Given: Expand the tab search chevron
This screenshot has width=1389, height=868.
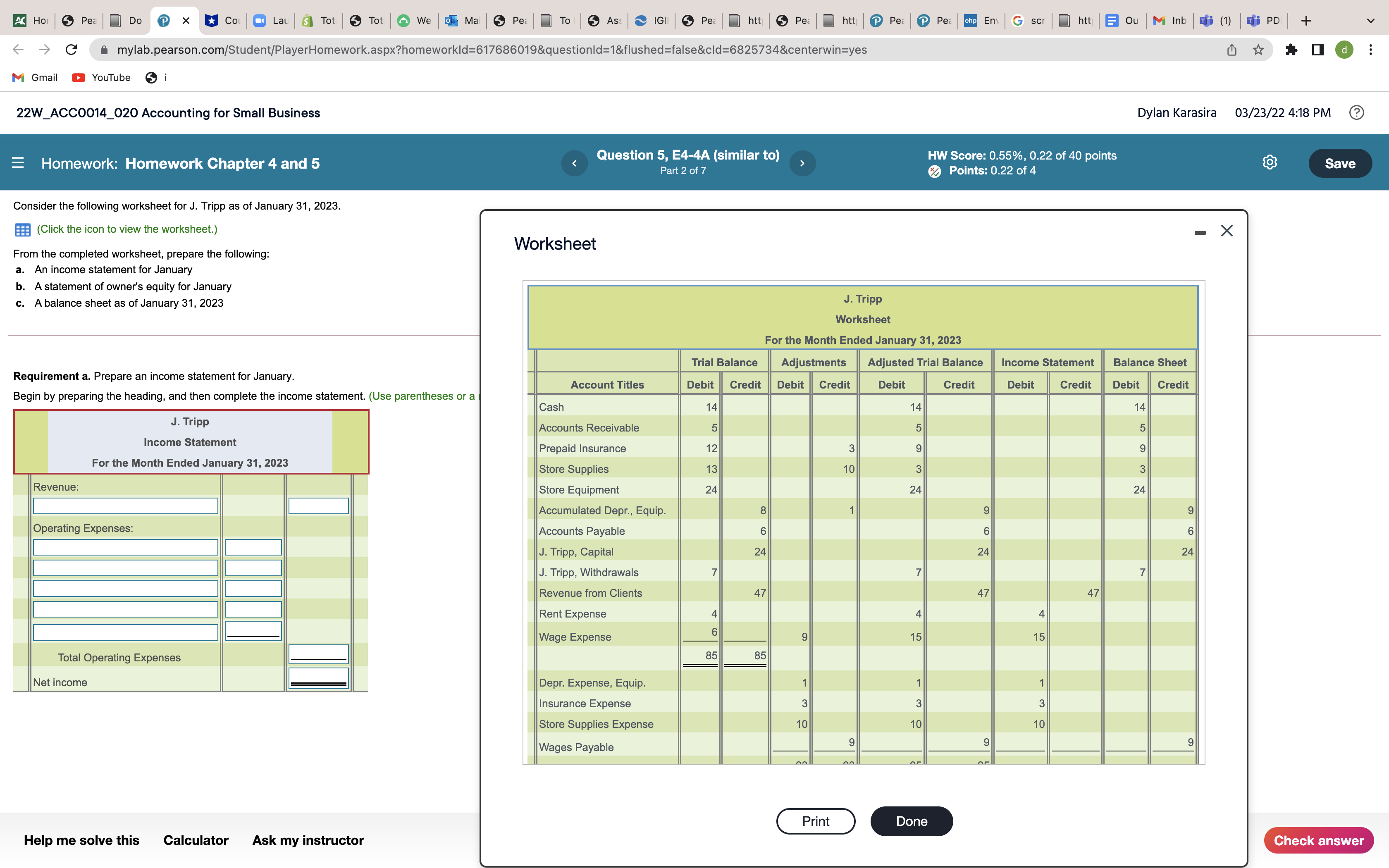Looking at the screenshot, I should tap(1371, 21).
